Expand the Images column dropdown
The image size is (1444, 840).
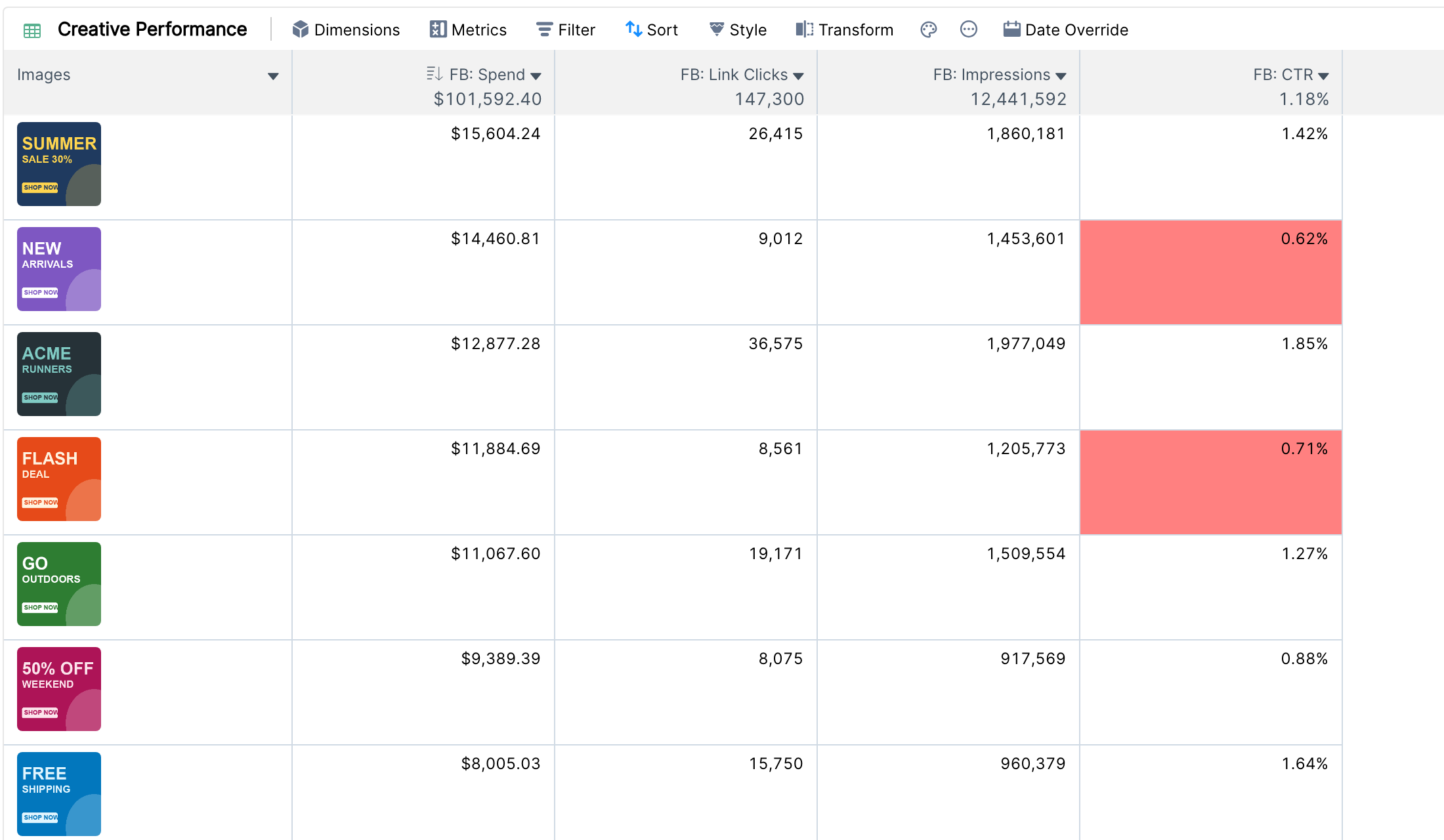coord(274,77)
